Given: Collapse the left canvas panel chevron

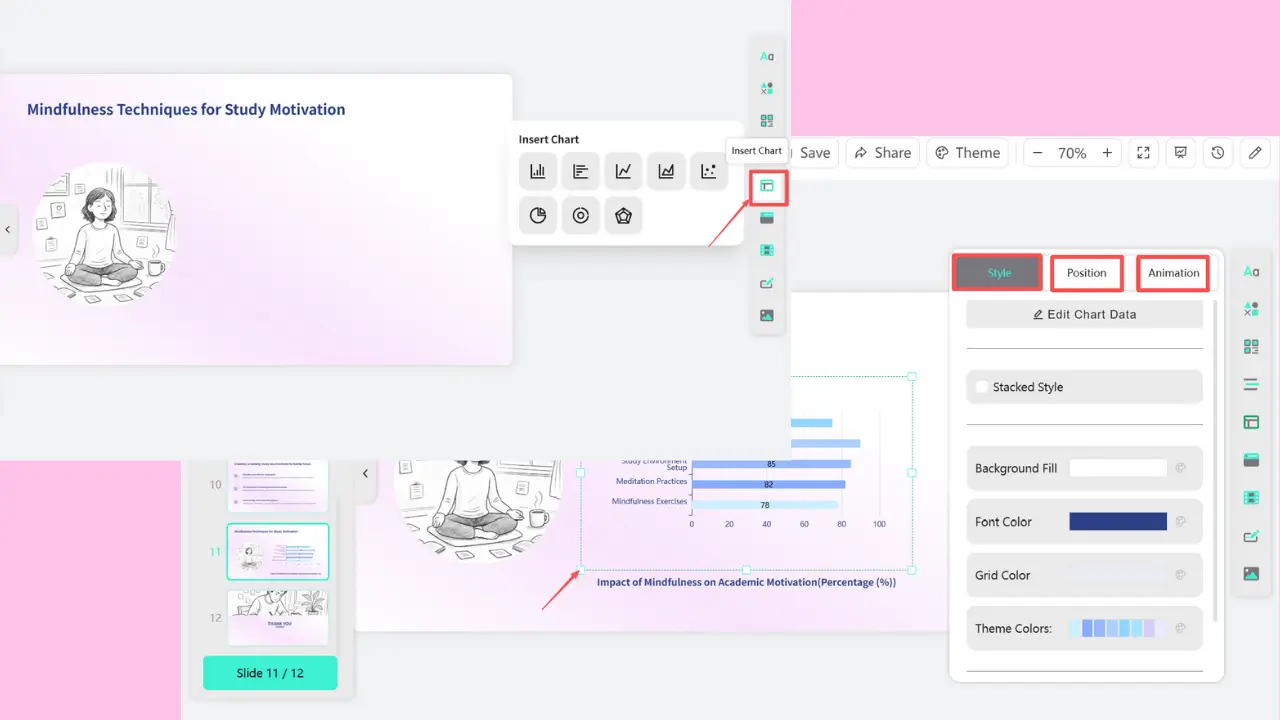Looking at the screenshot, I should [x=8, y=229].
